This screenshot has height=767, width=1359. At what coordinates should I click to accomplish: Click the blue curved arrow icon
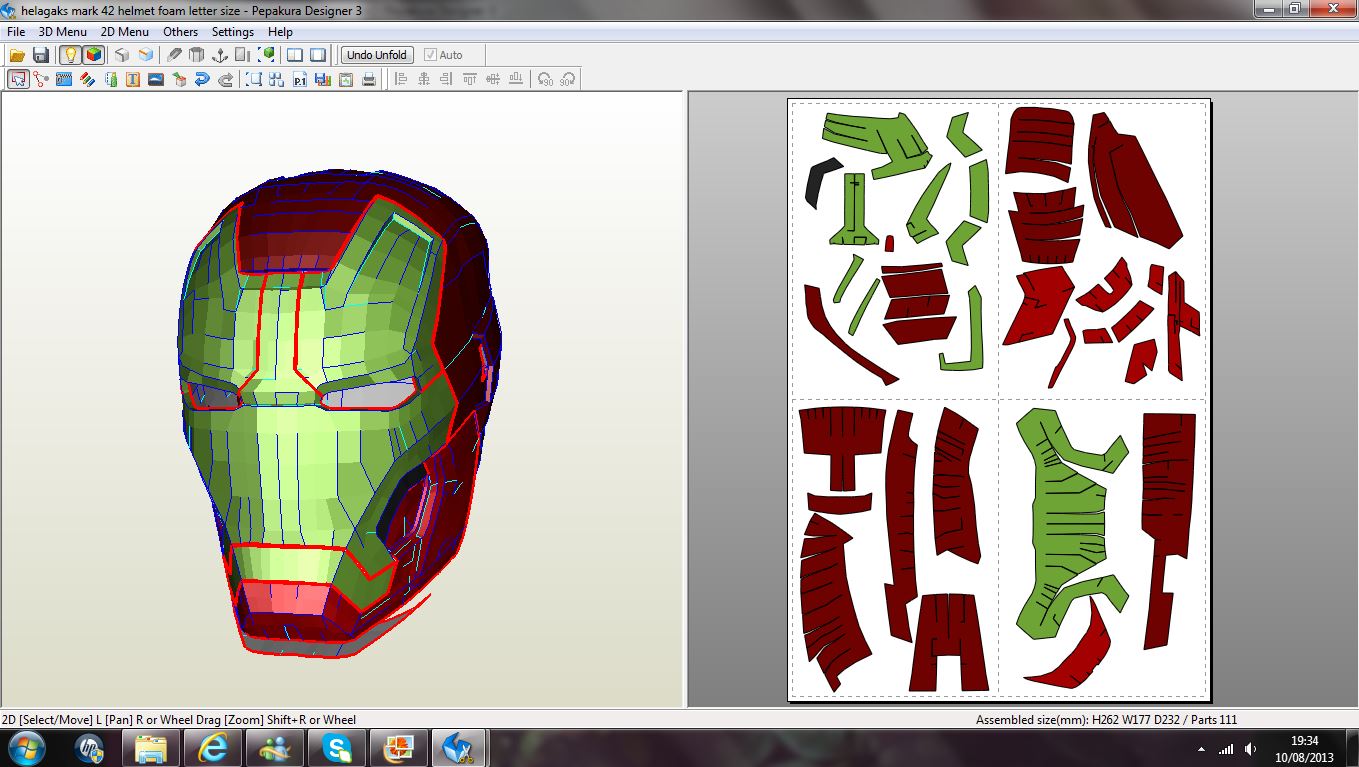(202, 79)
